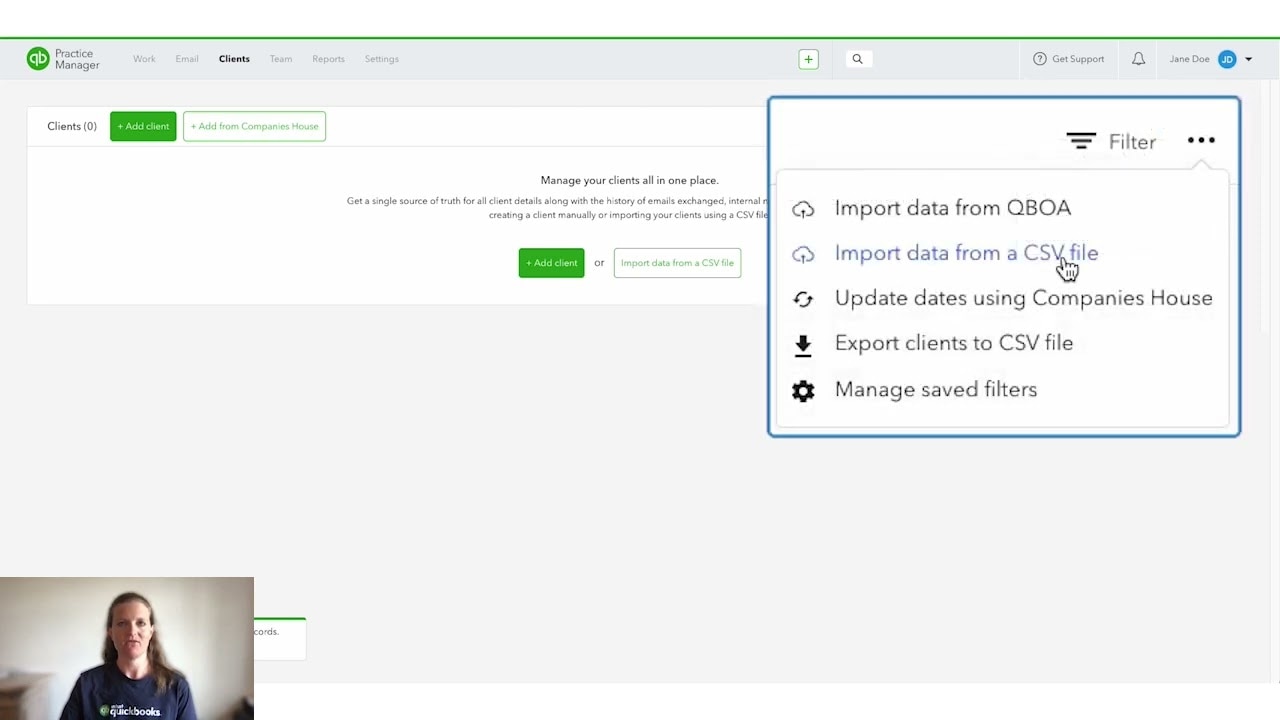Open the search magnifier icon

(x=857, y=59)
